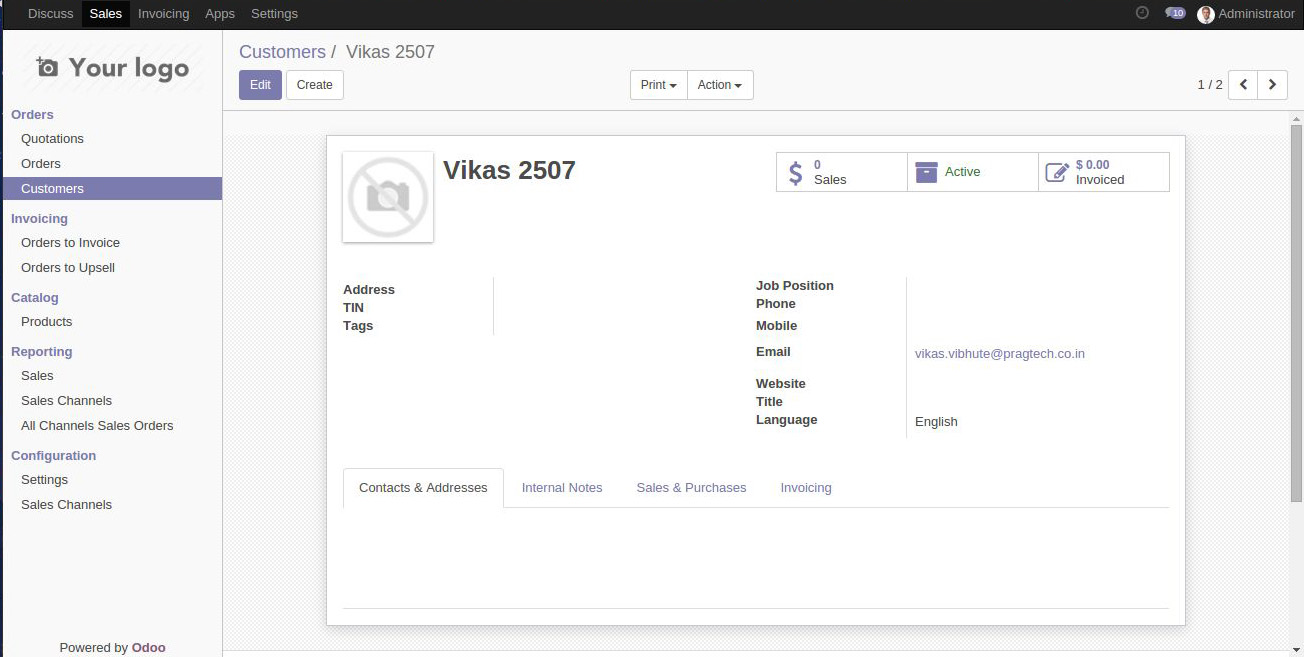Open the Sales top menu

[x=105, y=14]
